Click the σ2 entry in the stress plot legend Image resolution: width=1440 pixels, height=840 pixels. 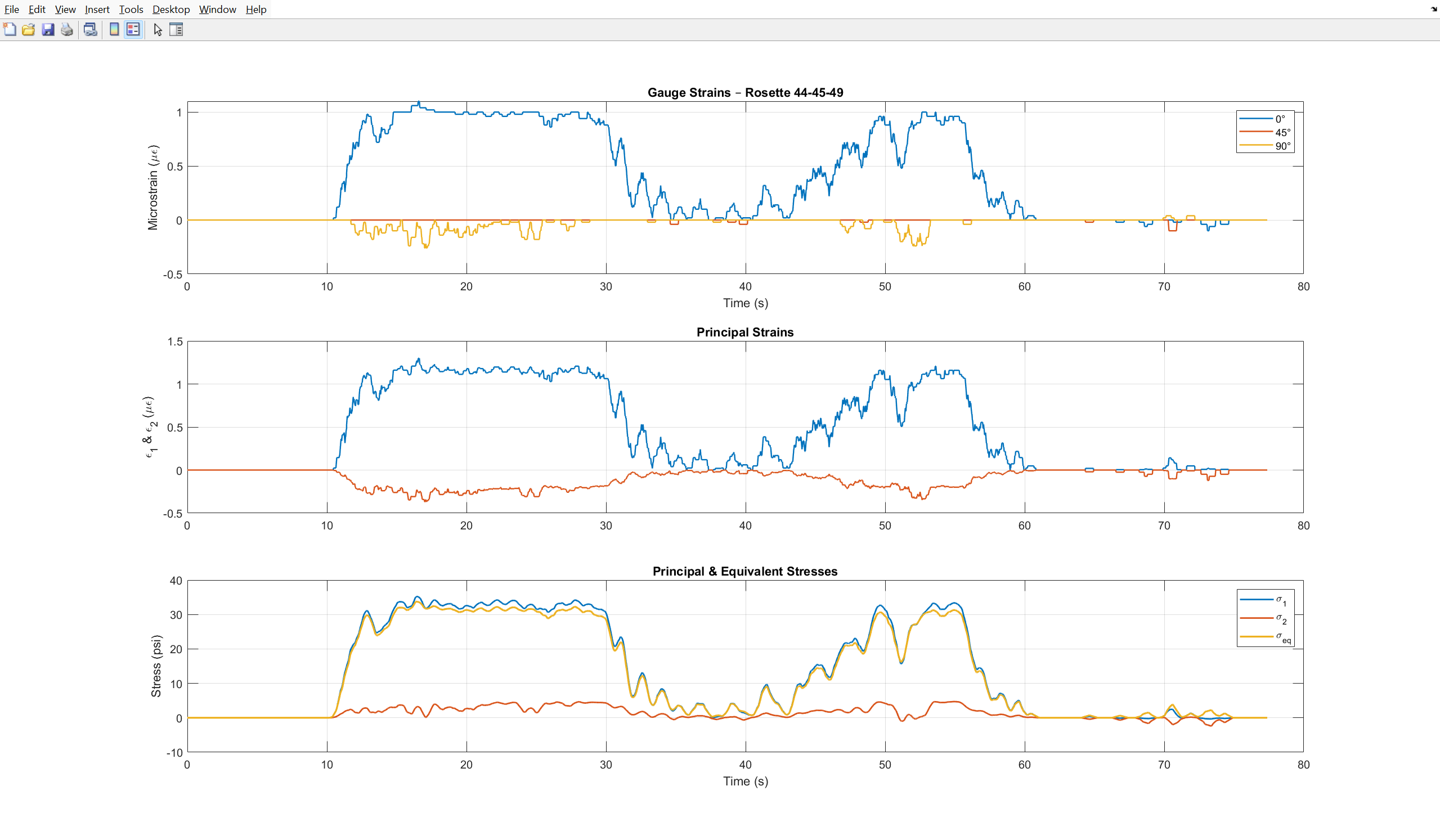(1264, 618)
